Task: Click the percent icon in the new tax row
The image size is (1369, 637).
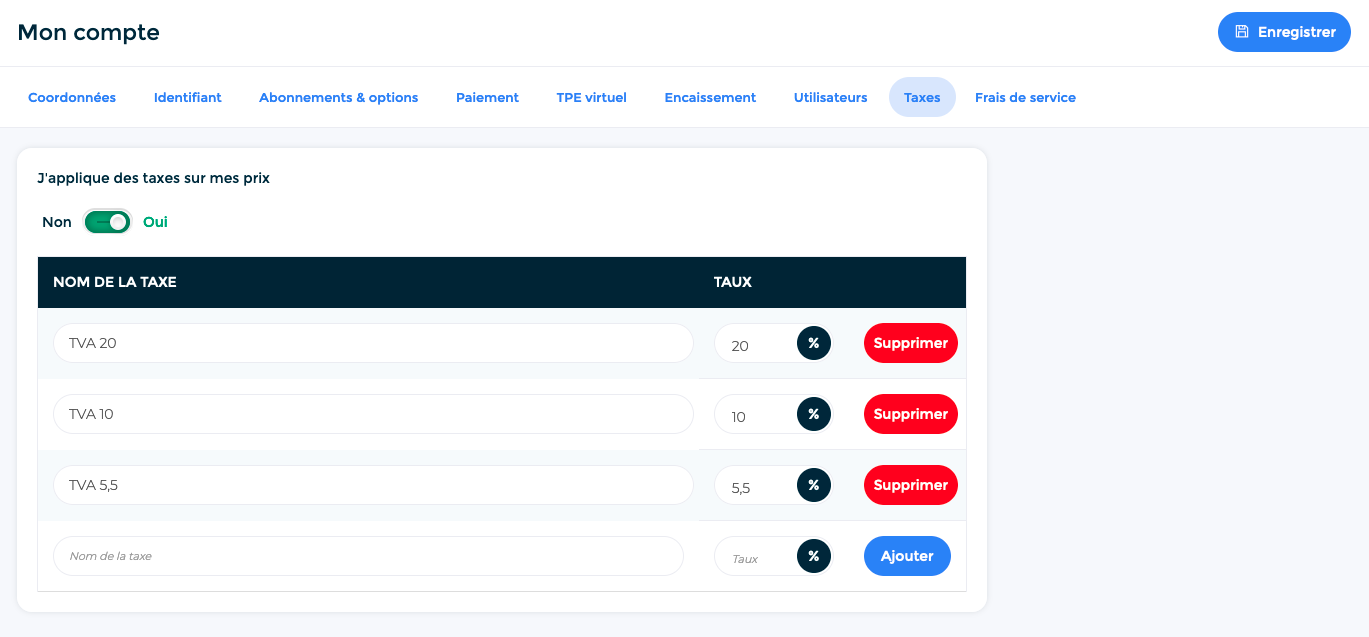Action: [813, 556]
